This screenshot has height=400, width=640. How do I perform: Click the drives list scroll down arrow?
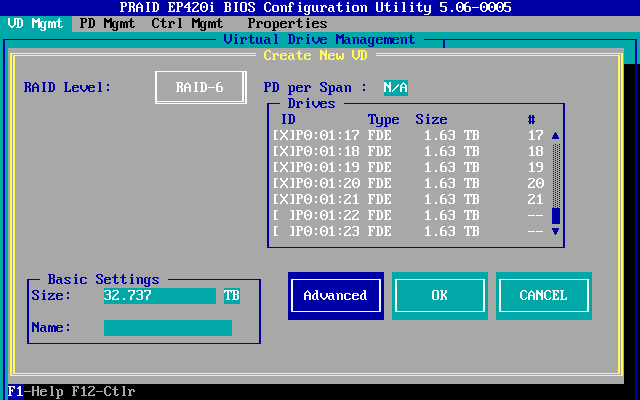point(556,231)
